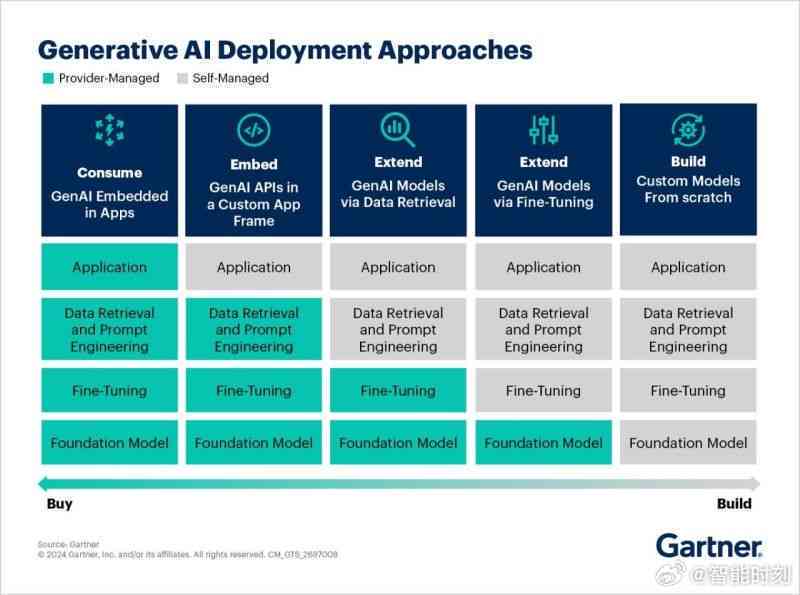This screenshot has width=800, height=595.
Task: Click the 2024 Gartner copyright line
Action: pyautogui.click(x=188, y=554)
